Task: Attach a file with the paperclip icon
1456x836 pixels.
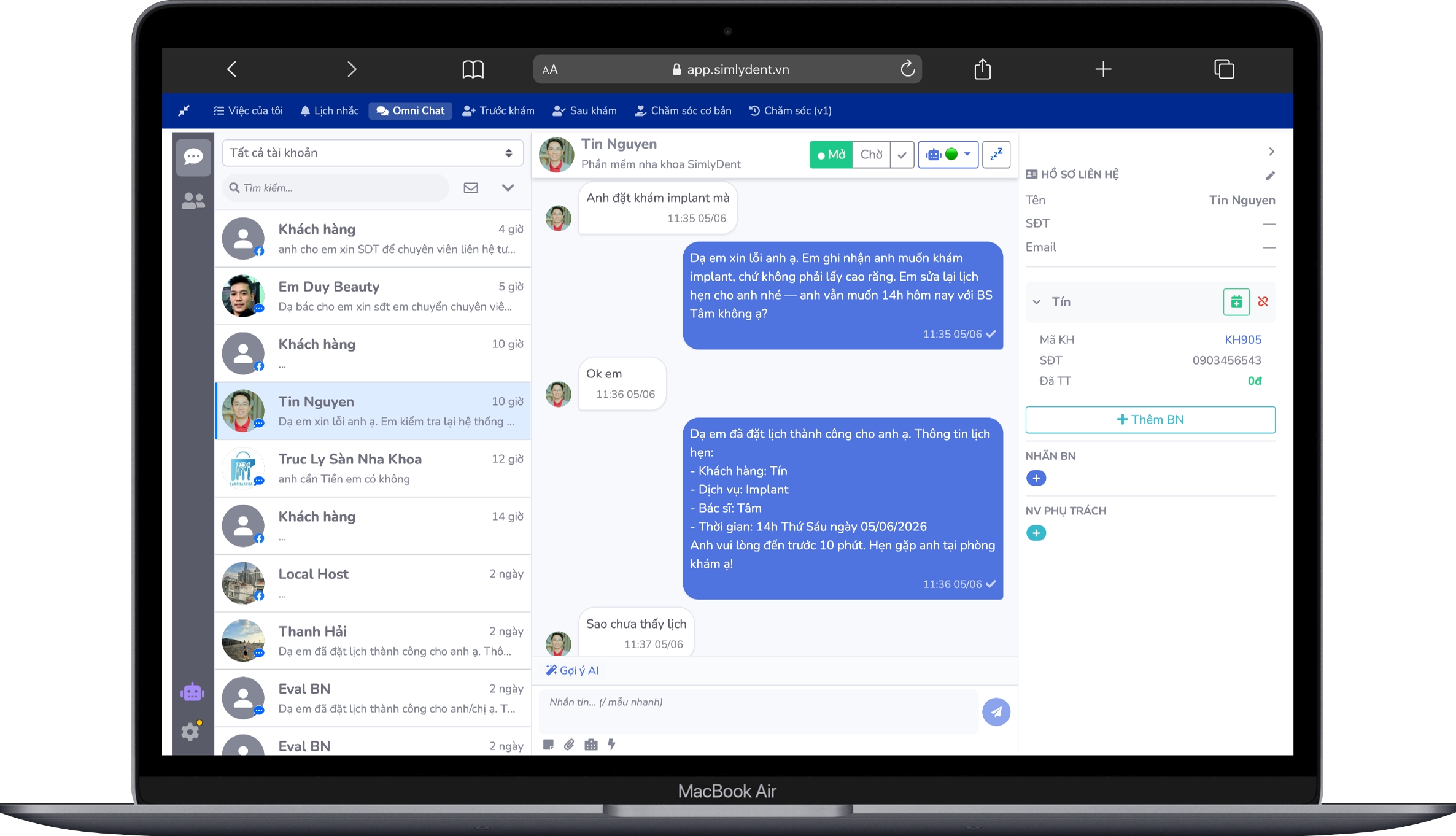Action: [569, 745]
